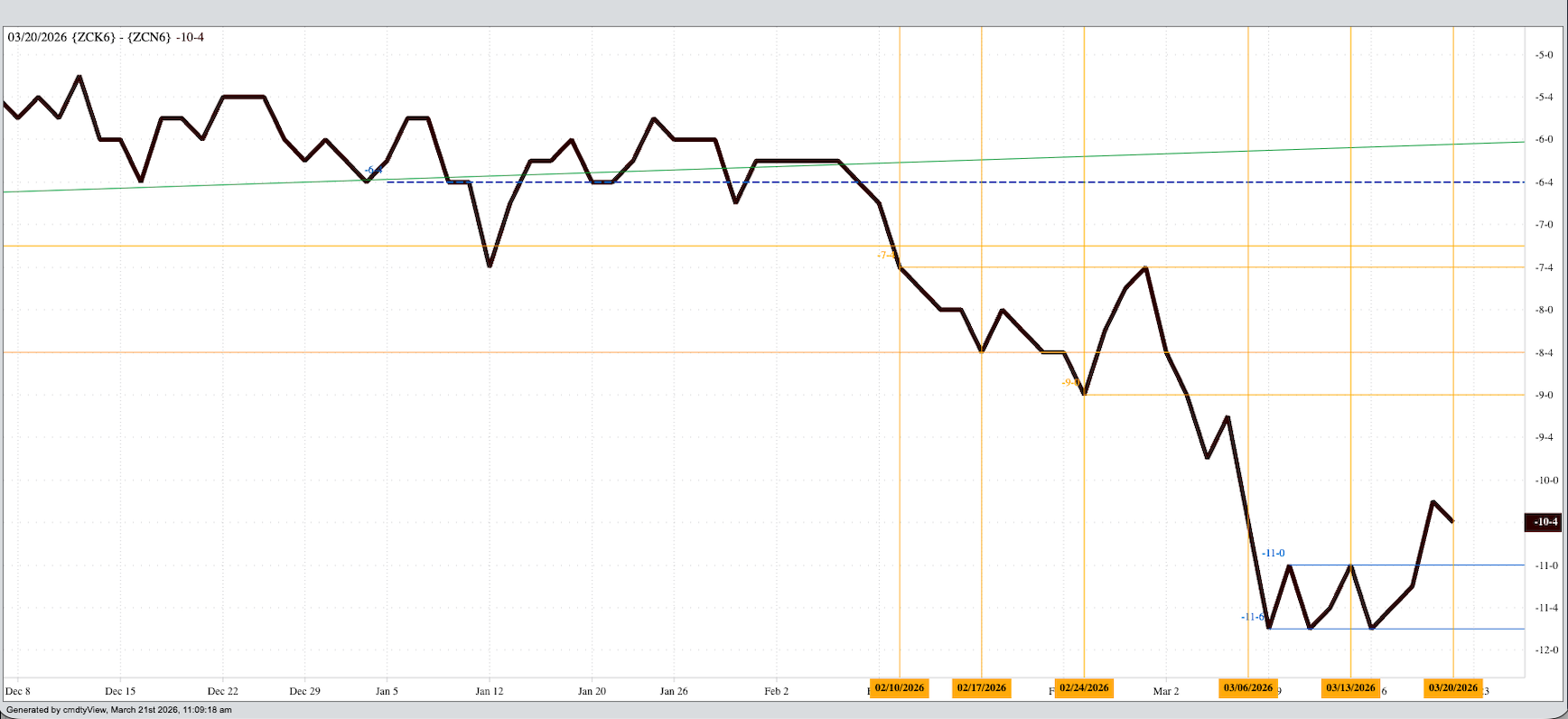The width and height of the screenshot is (1568, 719).
Task: Select the Mar 2 x-axis date label
Action: click(x=1165, y=691)
